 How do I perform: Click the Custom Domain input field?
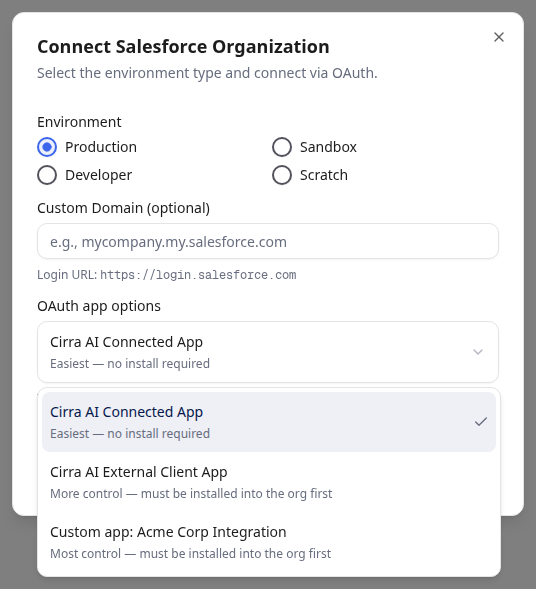point(268,241)
